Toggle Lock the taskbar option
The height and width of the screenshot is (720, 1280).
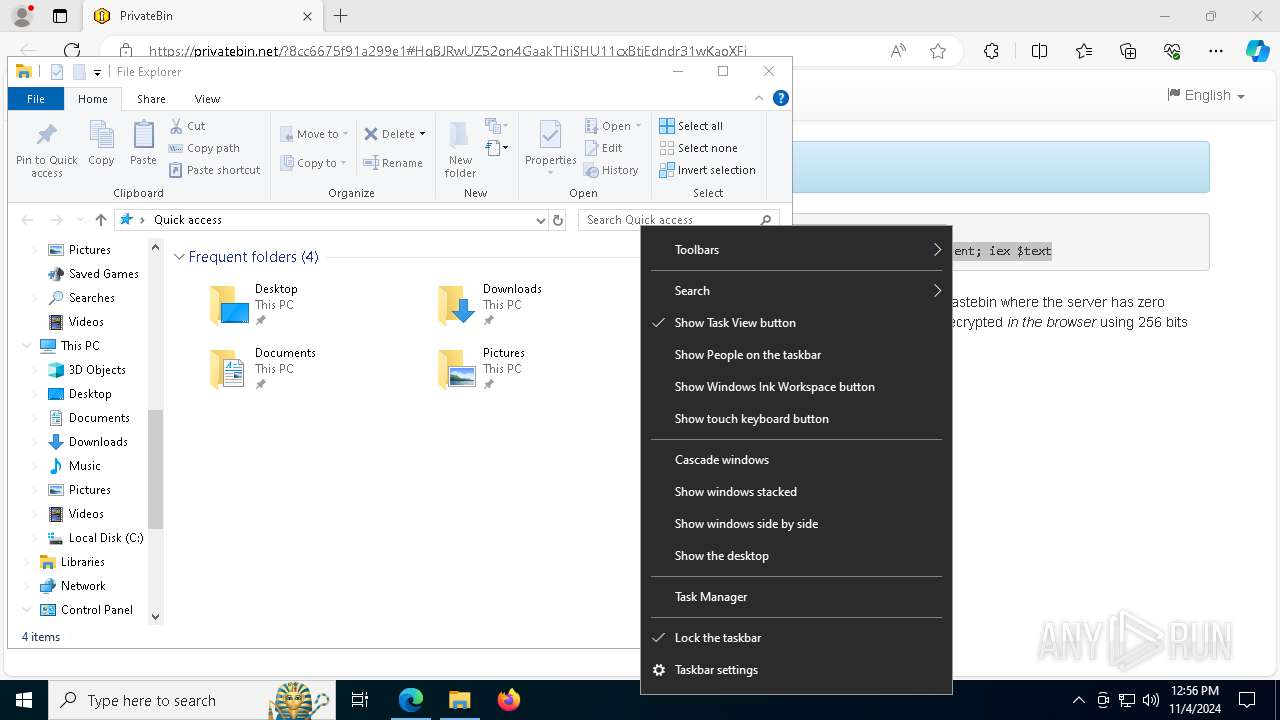(x=796, y=638)
